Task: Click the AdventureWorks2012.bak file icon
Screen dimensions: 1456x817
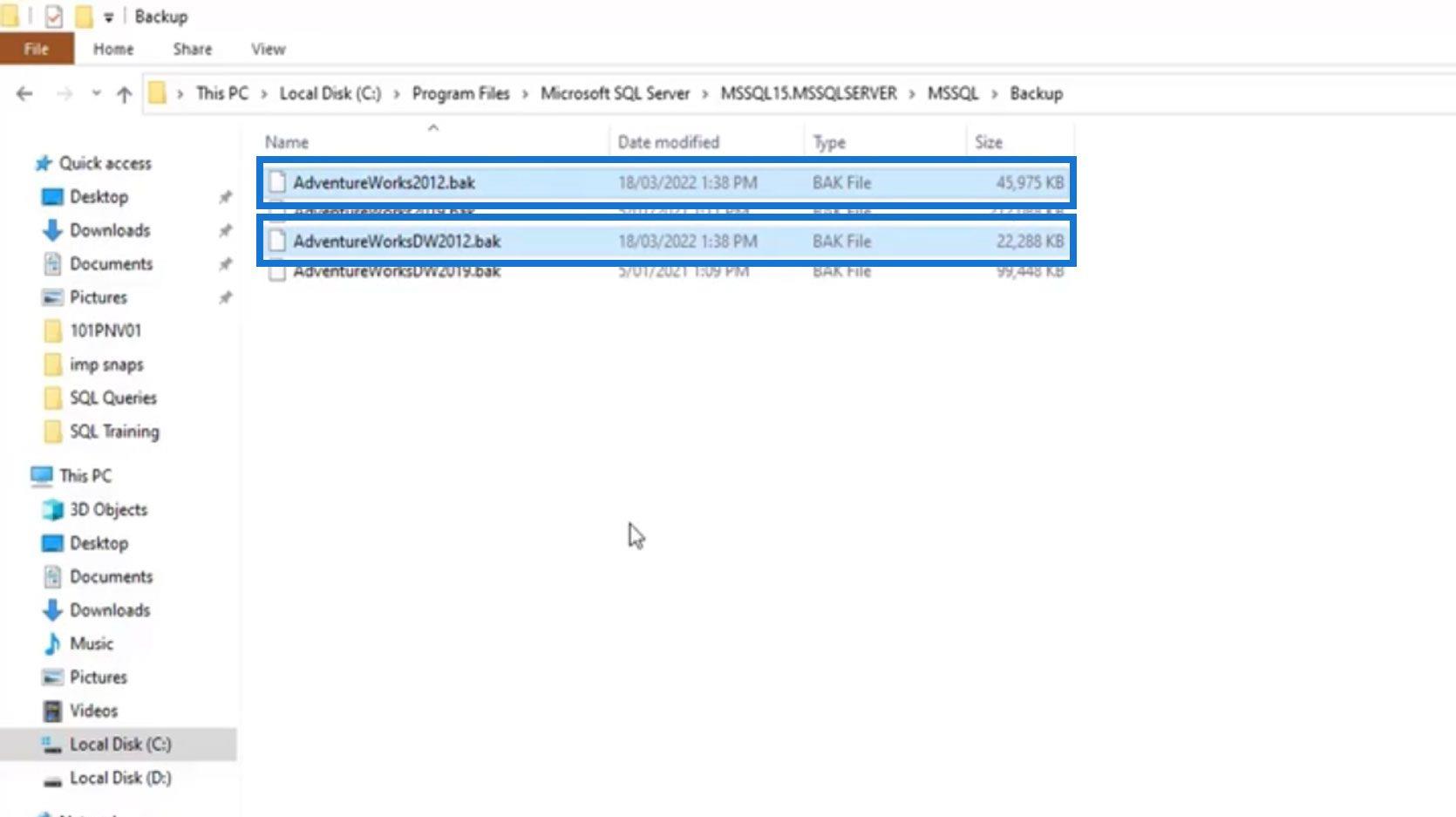Action: click(x=277, y=181)
